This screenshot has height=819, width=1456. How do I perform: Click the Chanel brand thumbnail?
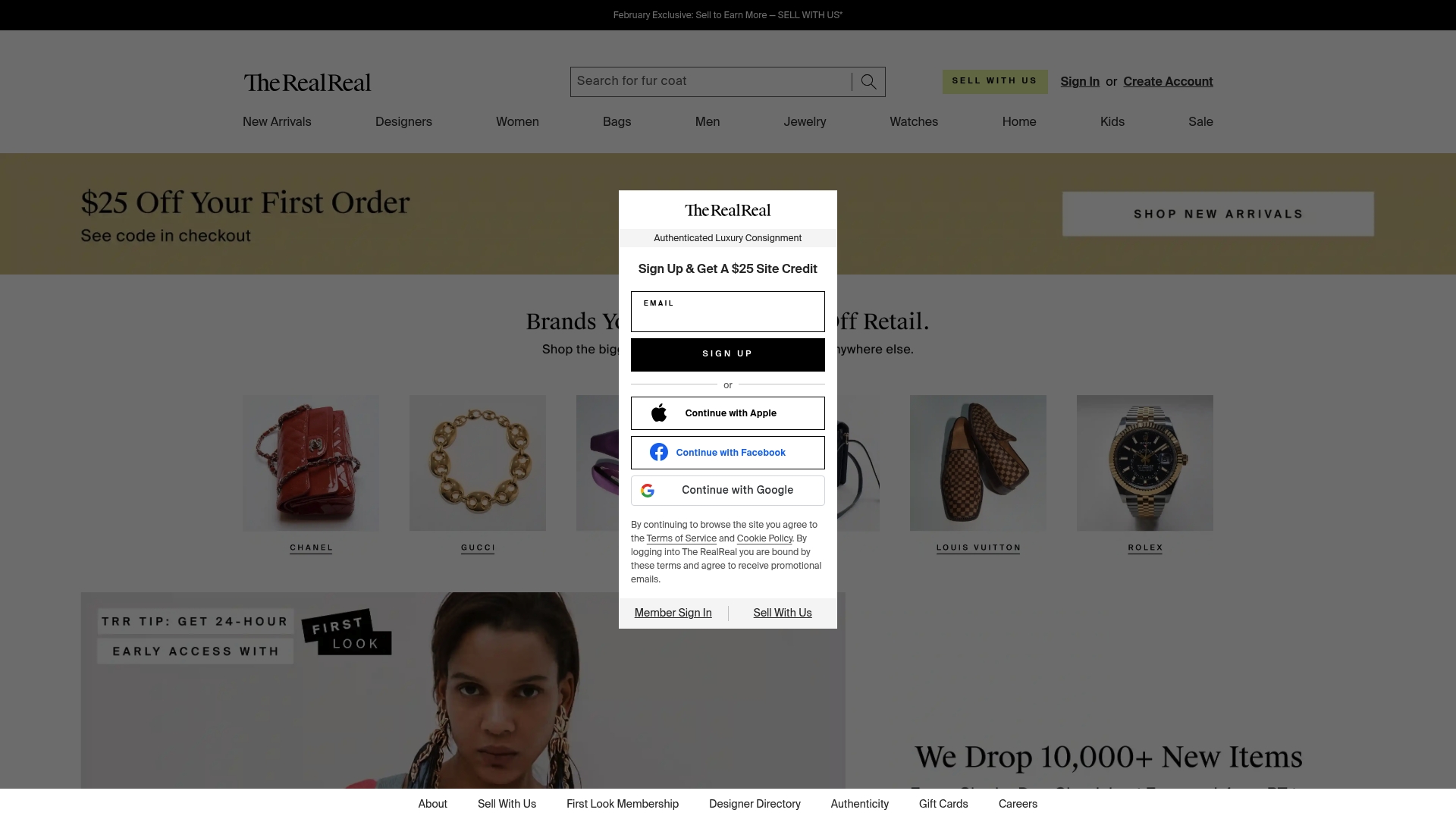coord(311,463)
